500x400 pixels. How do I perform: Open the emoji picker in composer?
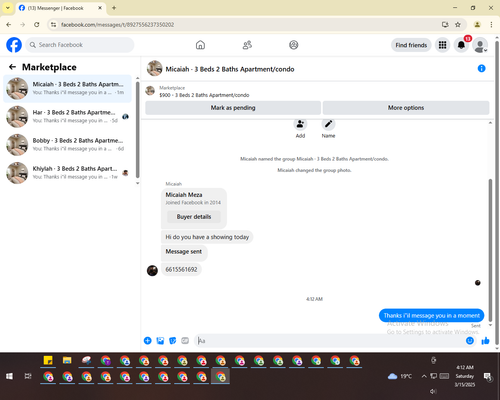pyautogui.click(x=470, y=341)
